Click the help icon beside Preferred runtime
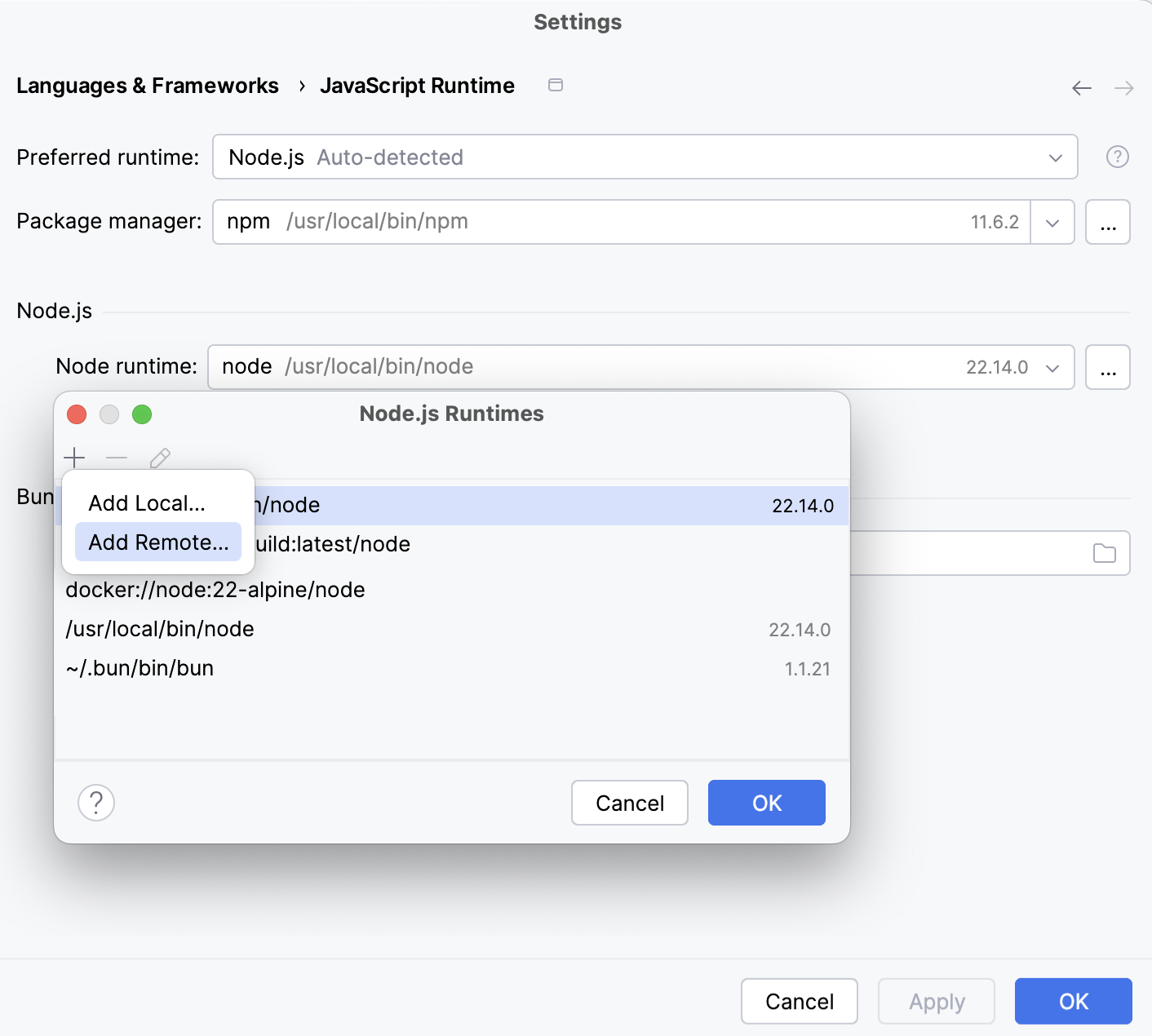Screen dimensions: 1152x1036 (x=1117, y=157)
